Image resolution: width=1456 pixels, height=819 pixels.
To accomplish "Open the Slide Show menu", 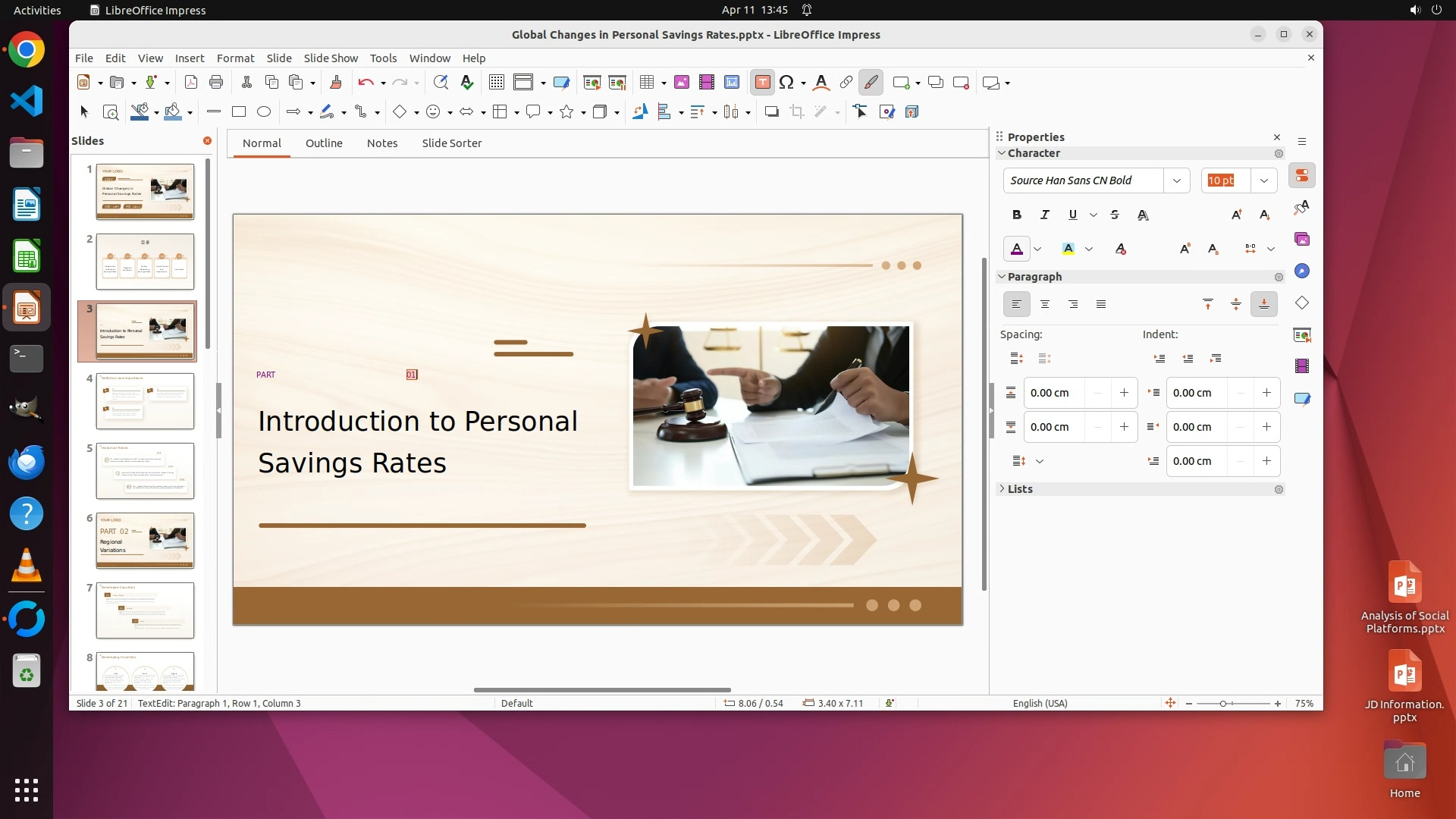I will [x=330, y=58].
